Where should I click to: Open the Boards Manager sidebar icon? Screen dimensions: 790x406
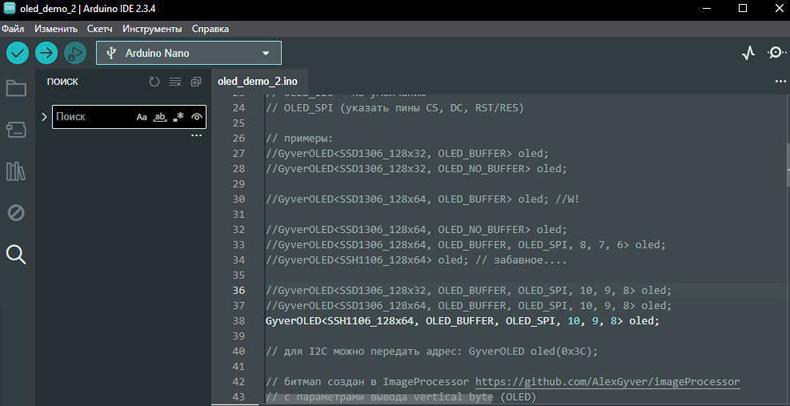(x=16, y=130)
